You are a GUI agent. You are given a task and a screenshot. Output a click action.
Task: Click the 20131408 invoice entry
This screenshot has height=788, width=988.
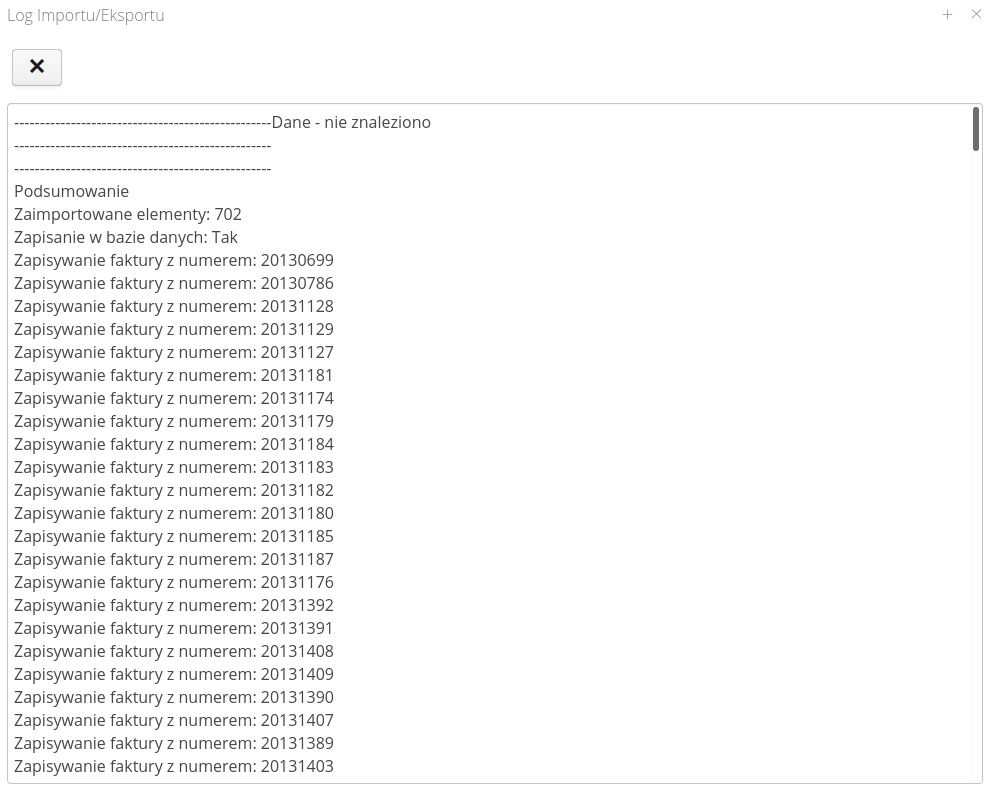click(x=173, y=651)
